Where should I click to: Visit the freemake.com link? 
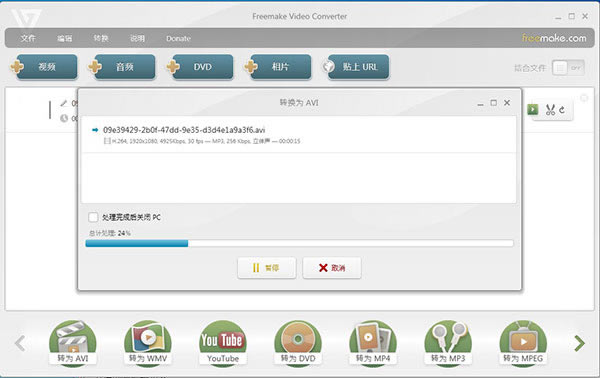tap(554, 38)
